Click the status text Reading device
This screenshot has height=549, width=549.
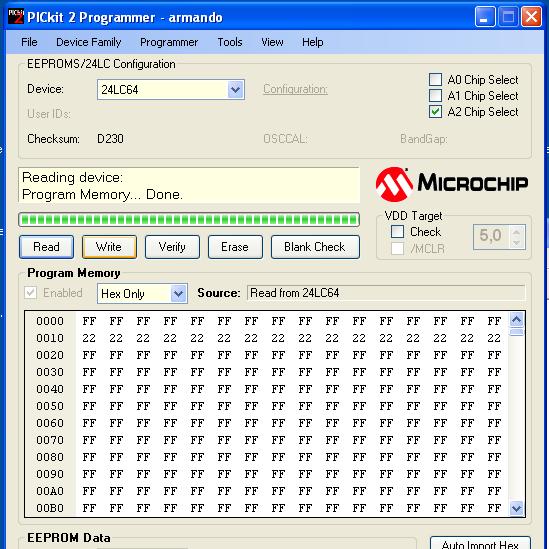72,178
